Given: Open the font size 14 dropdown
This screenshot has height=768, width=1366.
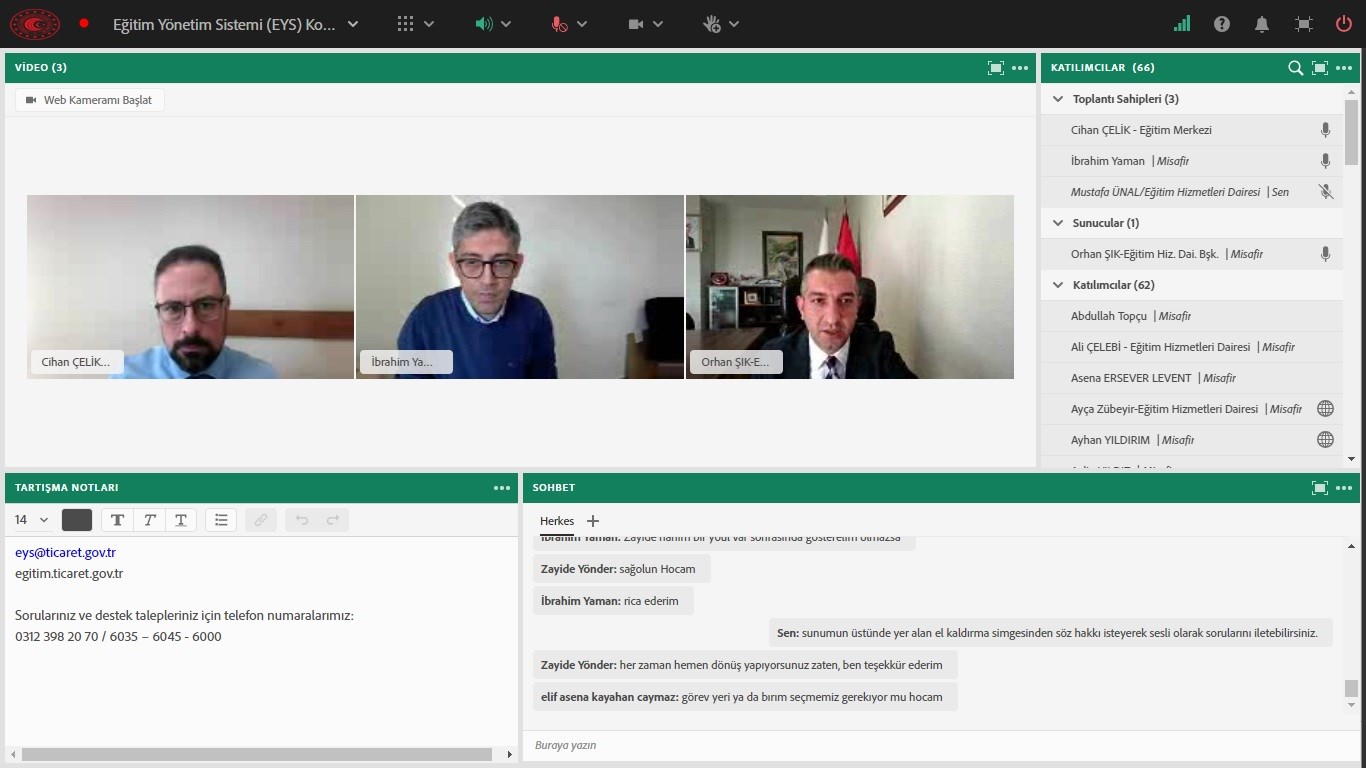Looking at the screenshot, I should coord(32,520).
